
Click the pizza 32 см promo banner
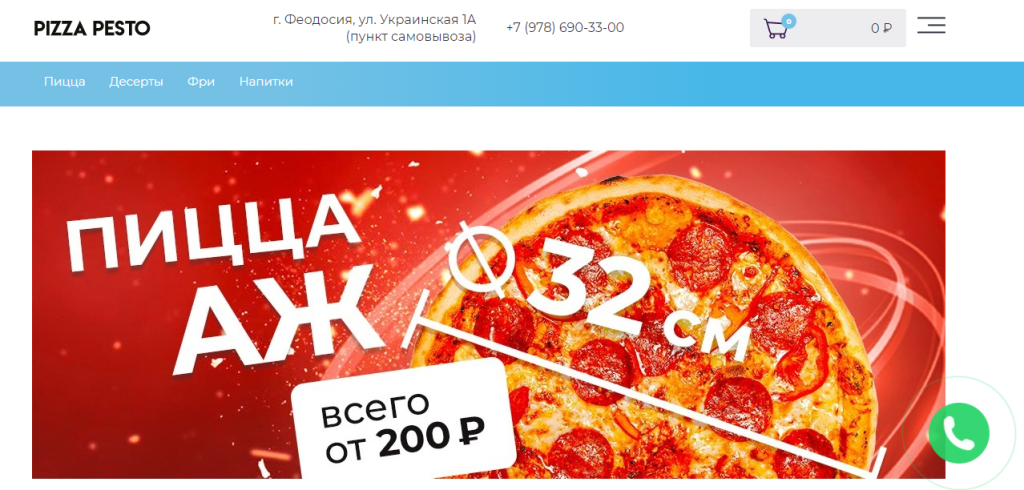(488, 314)
